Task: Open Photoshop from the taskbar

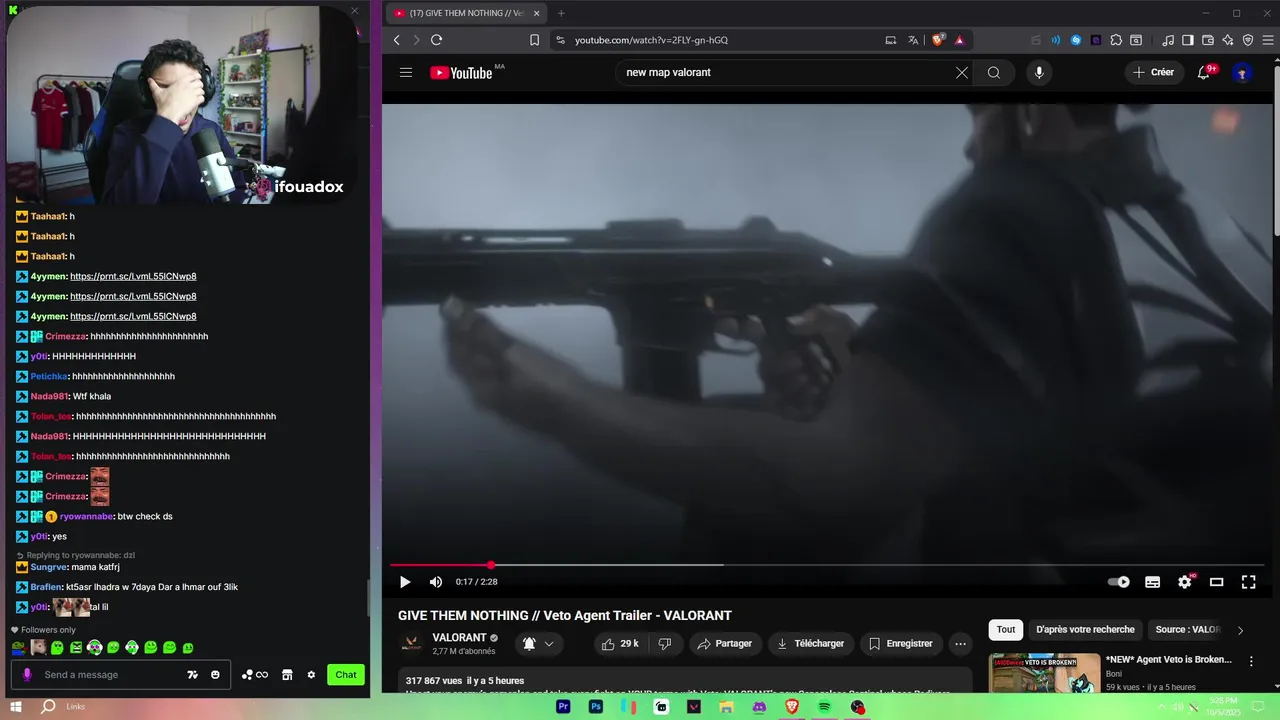Action: coord(596,707)
